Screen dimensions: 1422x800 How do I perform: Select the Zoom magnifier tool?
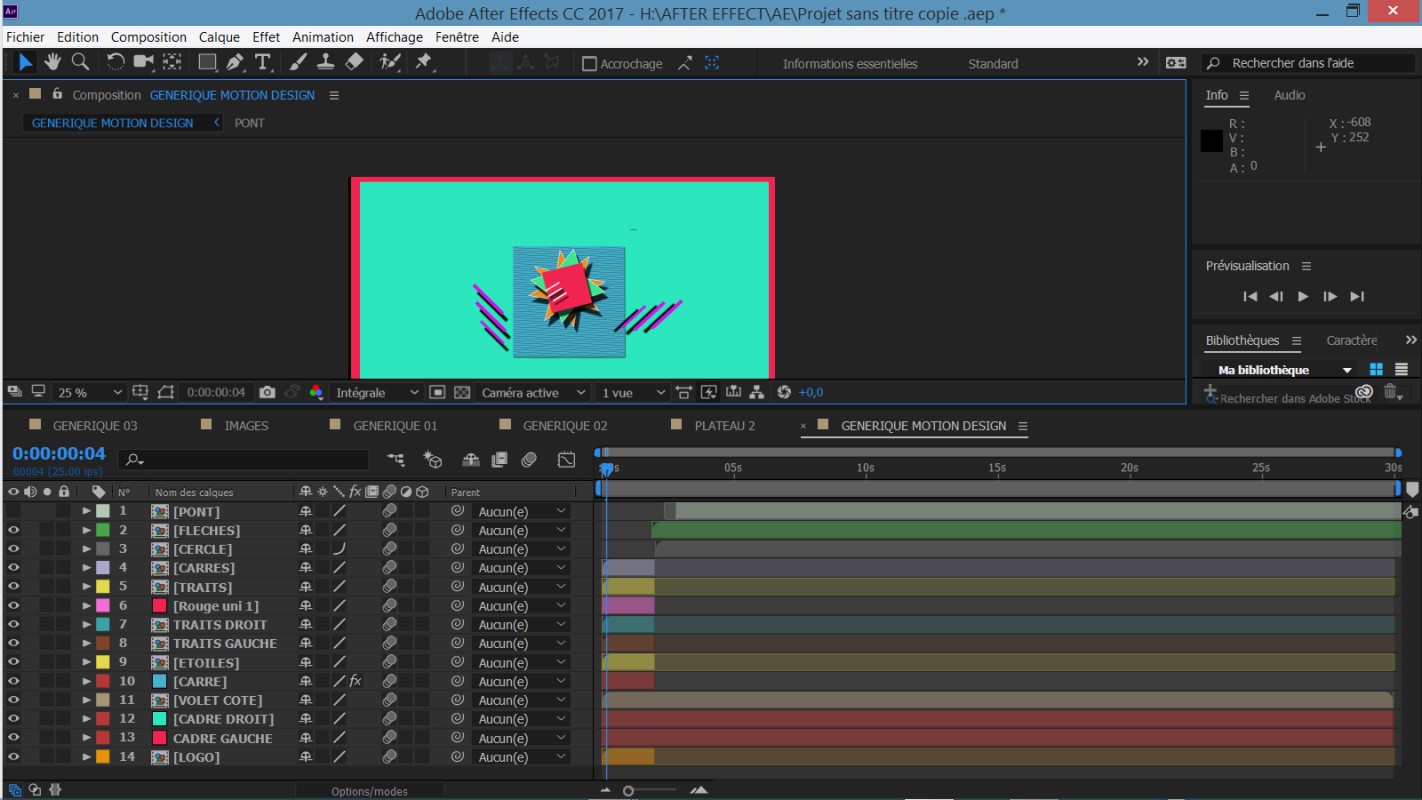(x=80, y=62)
